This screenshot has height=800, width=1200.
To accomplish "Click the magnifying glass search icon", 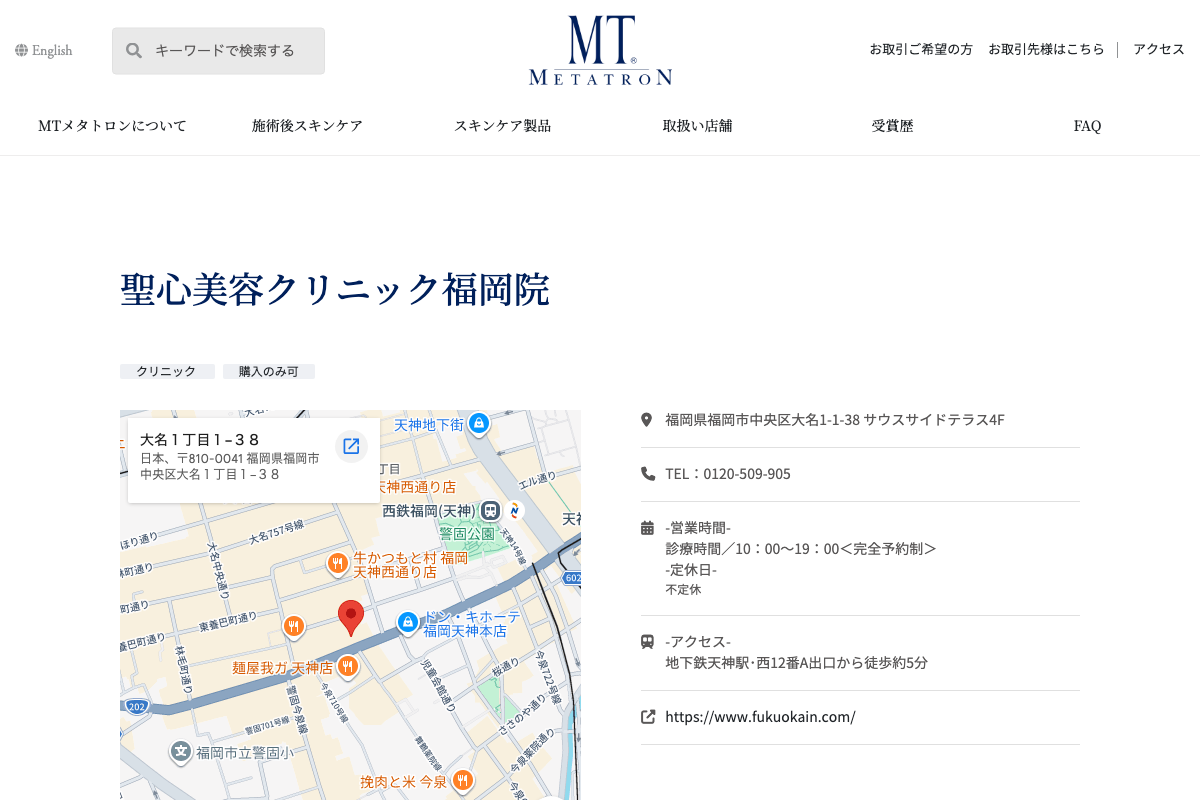I will click(133, 49).
